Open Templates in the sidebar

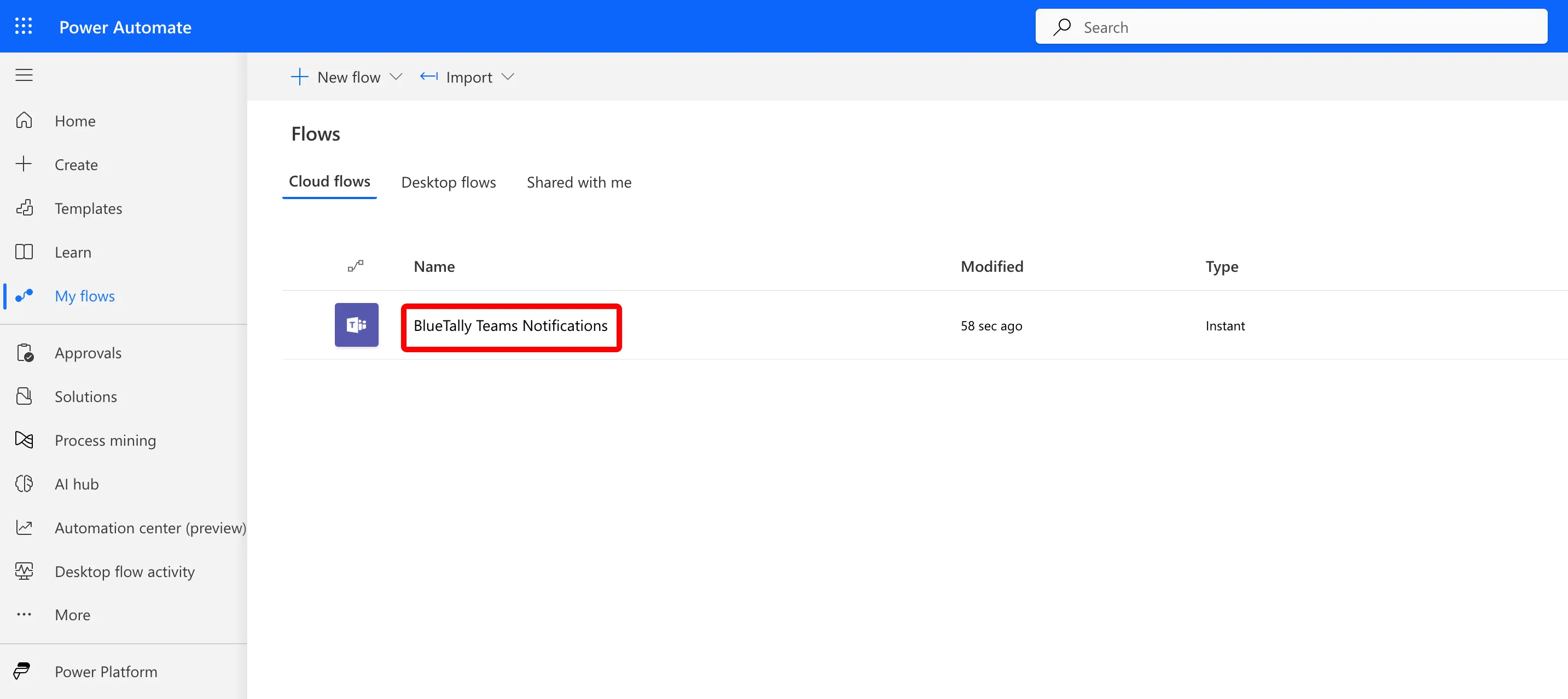[x=88, y=208]
